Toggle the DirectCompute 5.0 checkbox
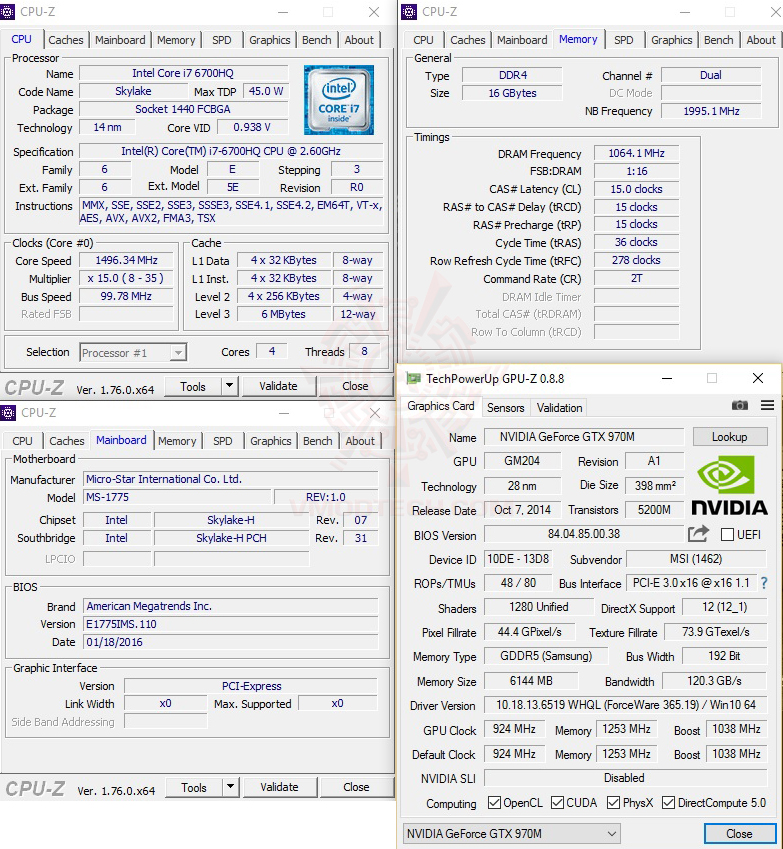Image resolution: width=783 pixels, height=849 pixels. click(669, 802)
